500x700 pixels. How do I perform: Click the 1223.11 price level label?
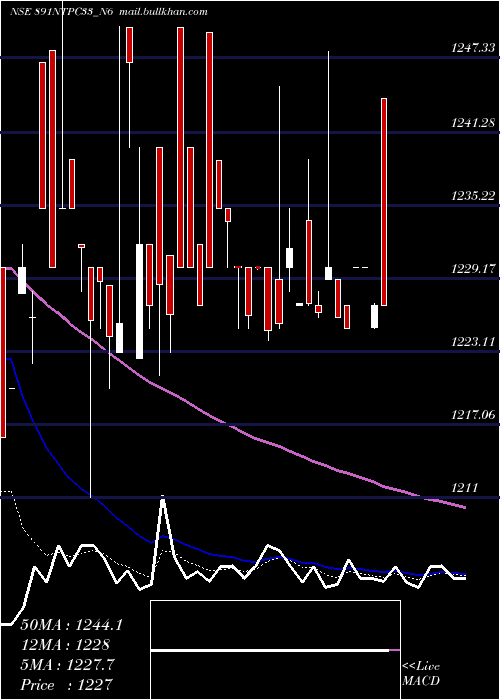473,342
